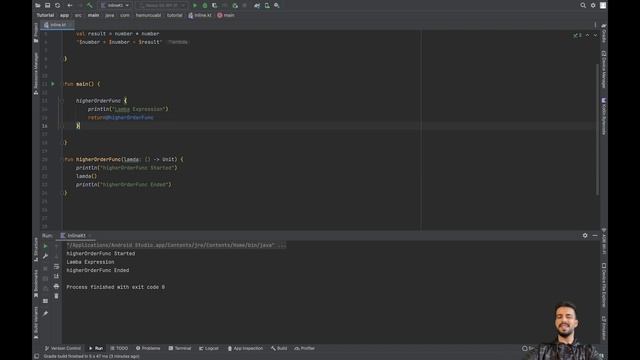Click the wrench icon in Run panel

(45, 256)
